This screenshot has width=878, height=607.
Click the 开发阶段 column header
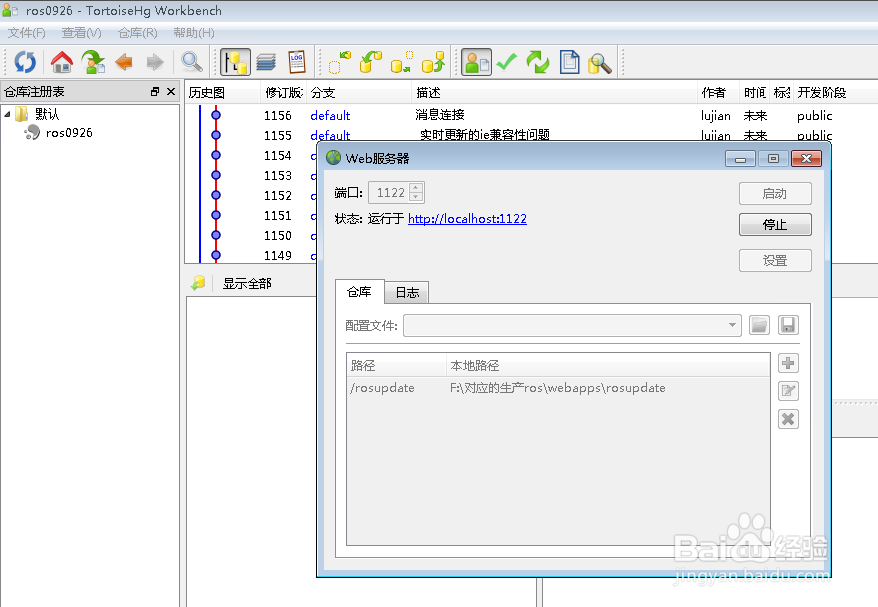pyautogui.click(x=834, y=92)
